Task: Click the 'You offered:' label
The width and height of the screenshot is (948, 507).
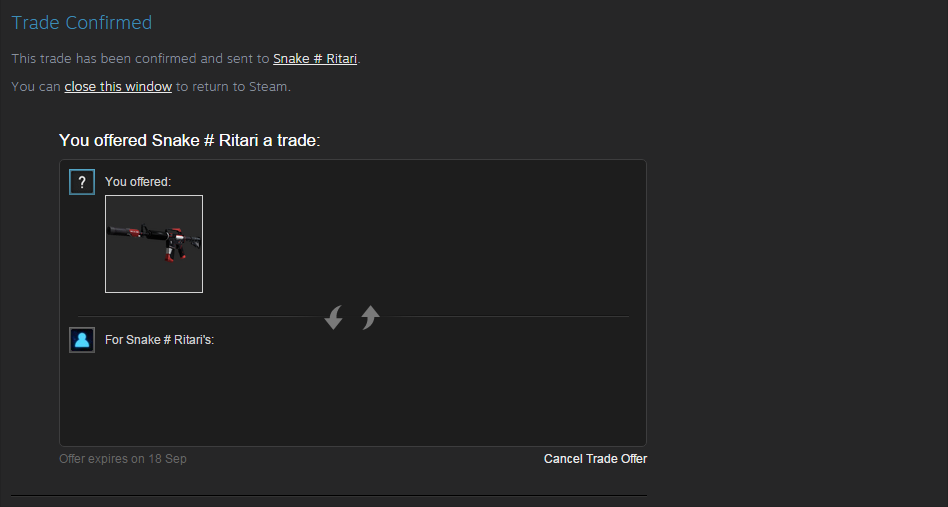Action: (x=138, y=182)
